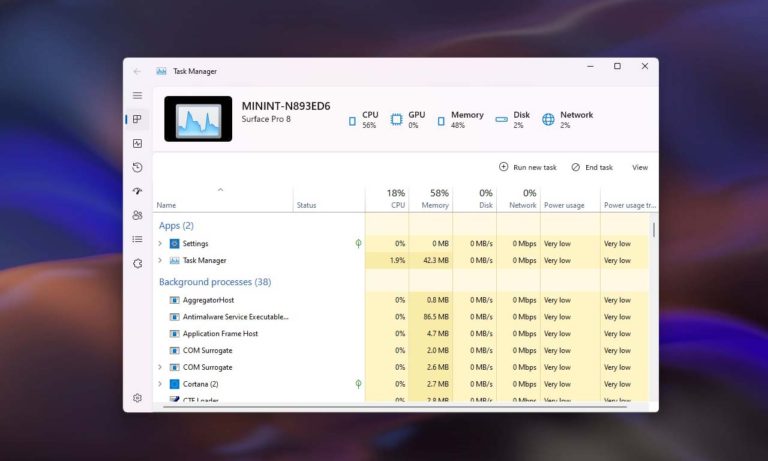Viewport: 768px width, 461px height.
Task: Click the CPU 56% header label
Action: point(370,120)
